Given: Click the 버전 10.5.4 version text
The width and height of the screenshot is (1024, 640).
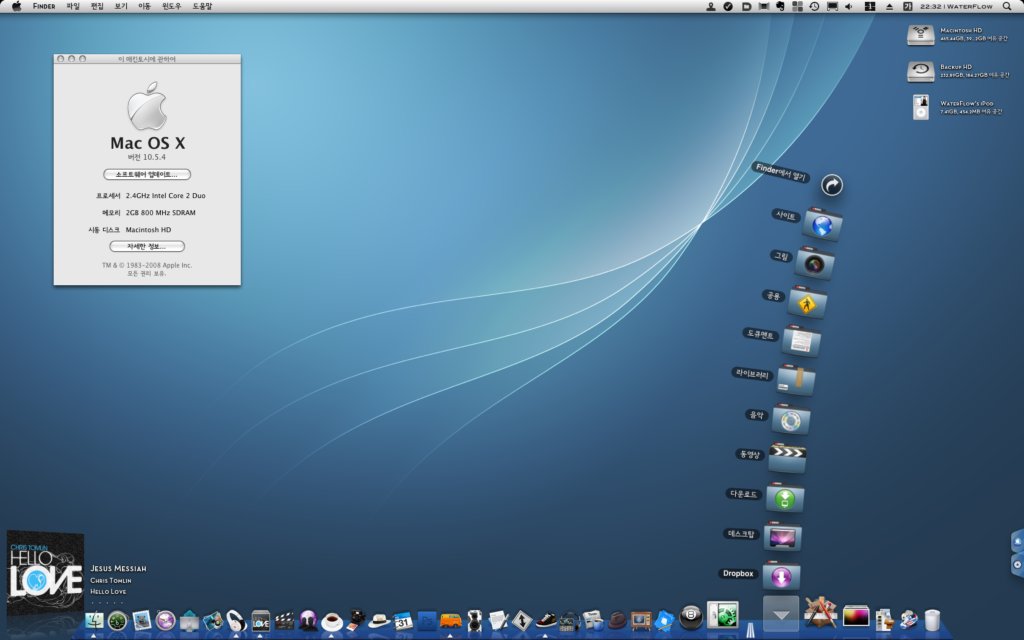Looking at the screenshot, I should pos(147,157).
